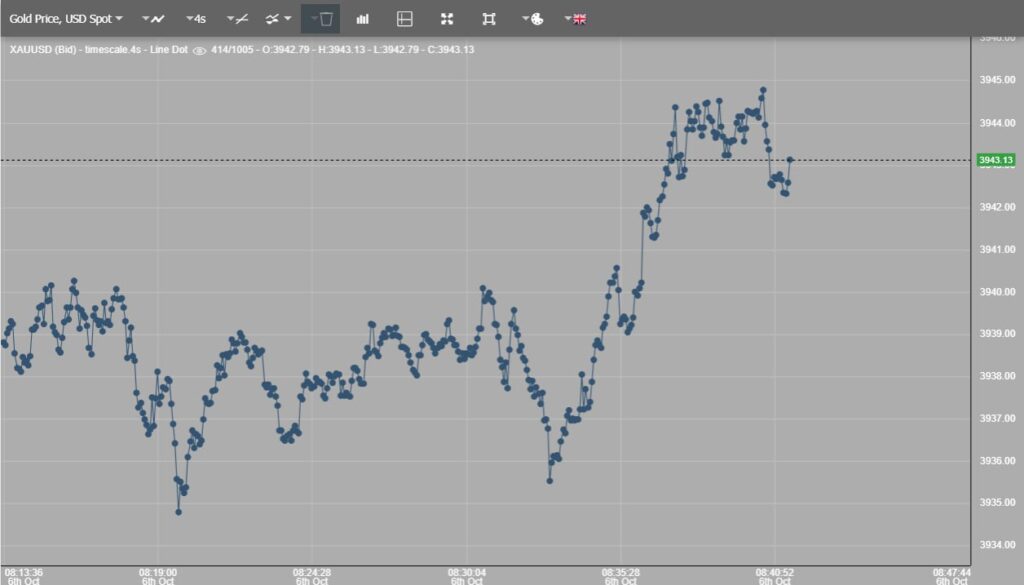Click the chart layout grid icon

click(405, 18)
